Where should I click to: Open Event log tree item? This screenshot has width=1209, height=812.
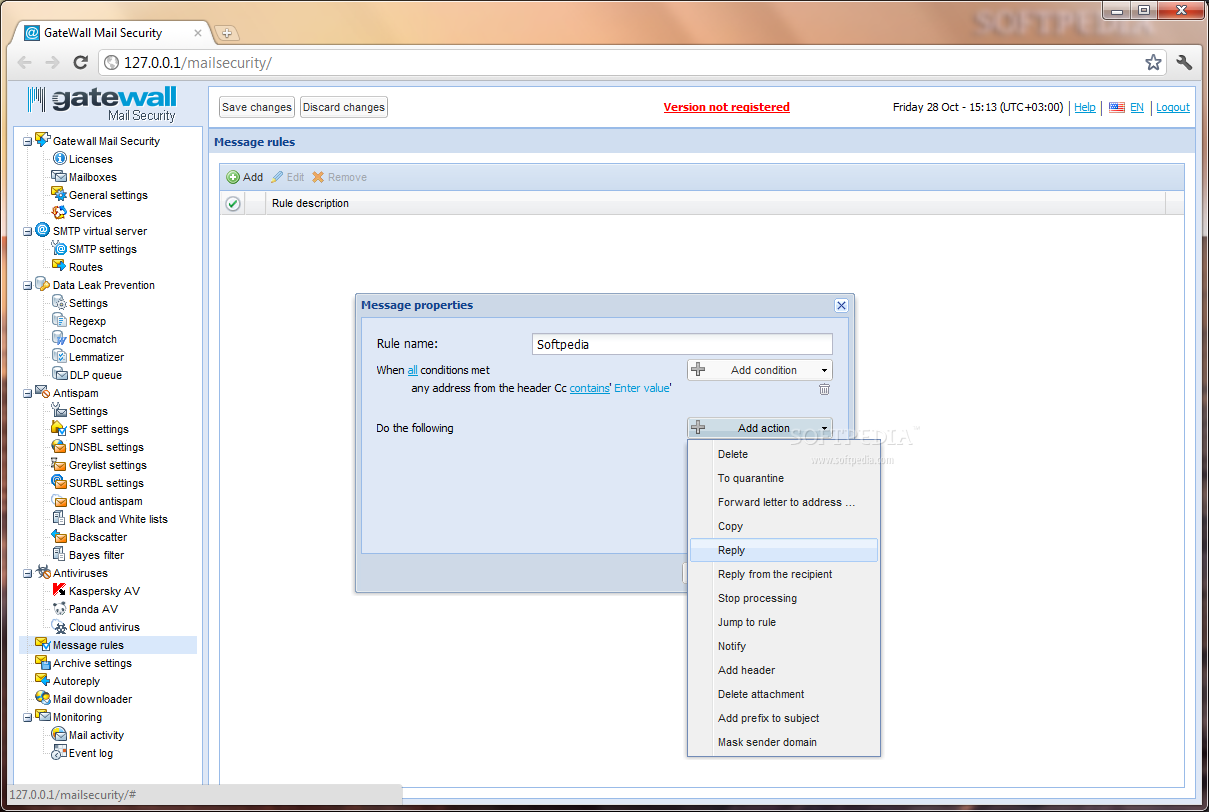pos(91,753)
